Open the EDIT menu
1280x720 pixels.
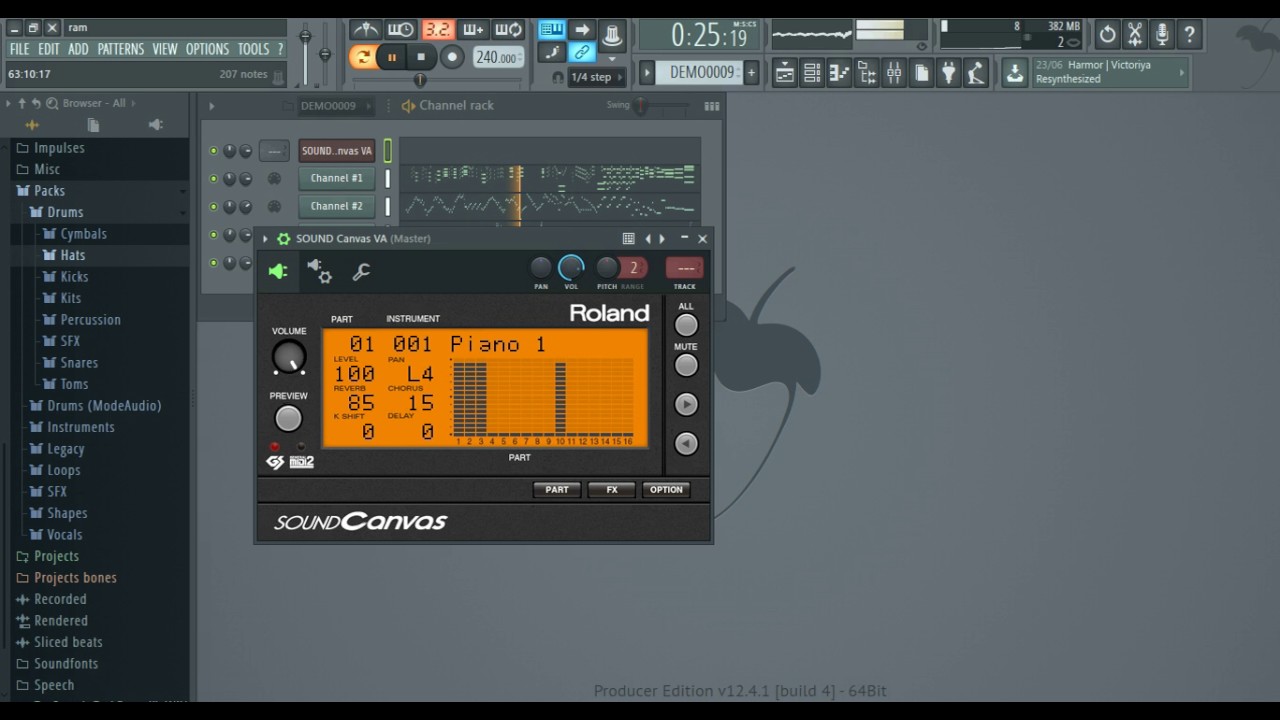pos(49,49)
